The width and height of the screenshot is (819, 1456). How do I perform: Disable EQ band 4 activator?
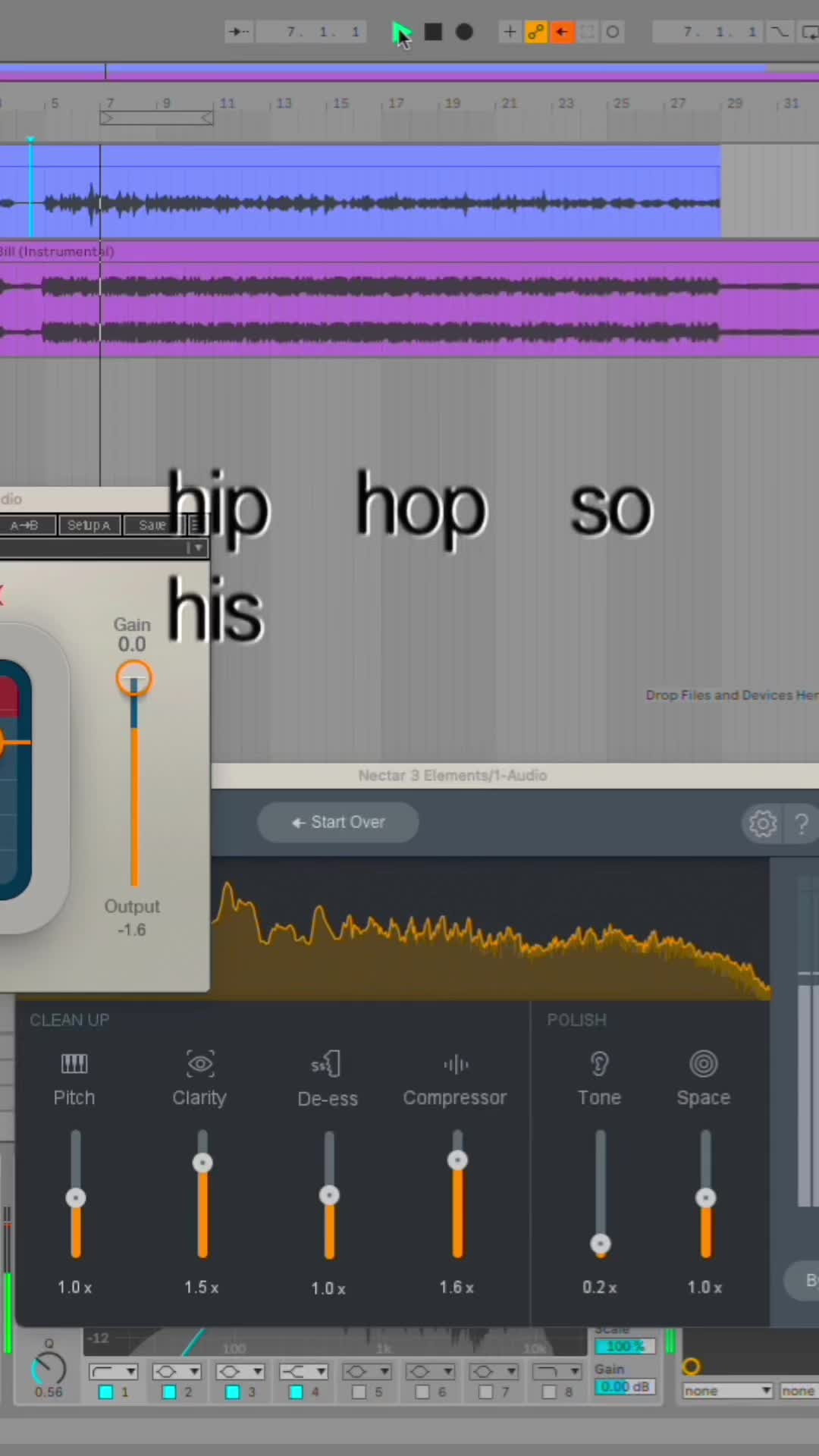coord(297,1392)
